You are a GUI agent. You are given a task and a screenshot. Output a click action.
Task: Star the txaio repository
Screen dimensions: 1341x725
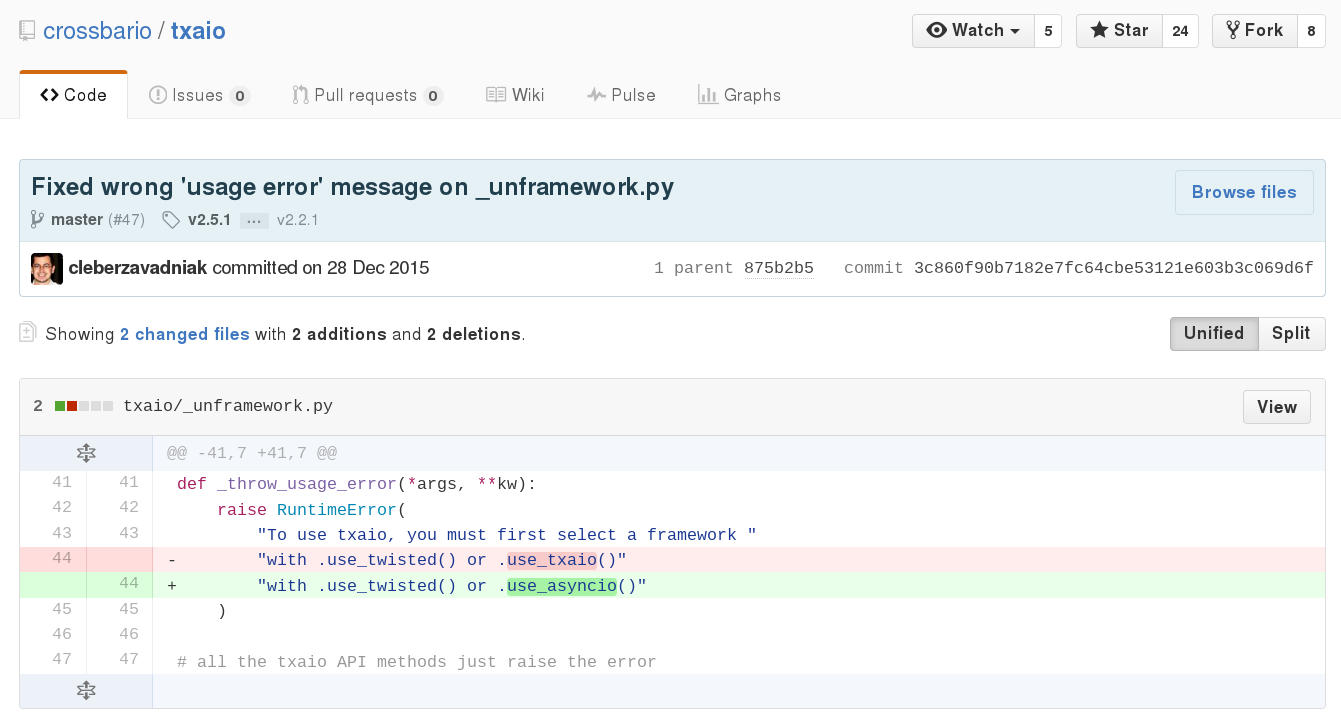click(x=1119, y=31)
